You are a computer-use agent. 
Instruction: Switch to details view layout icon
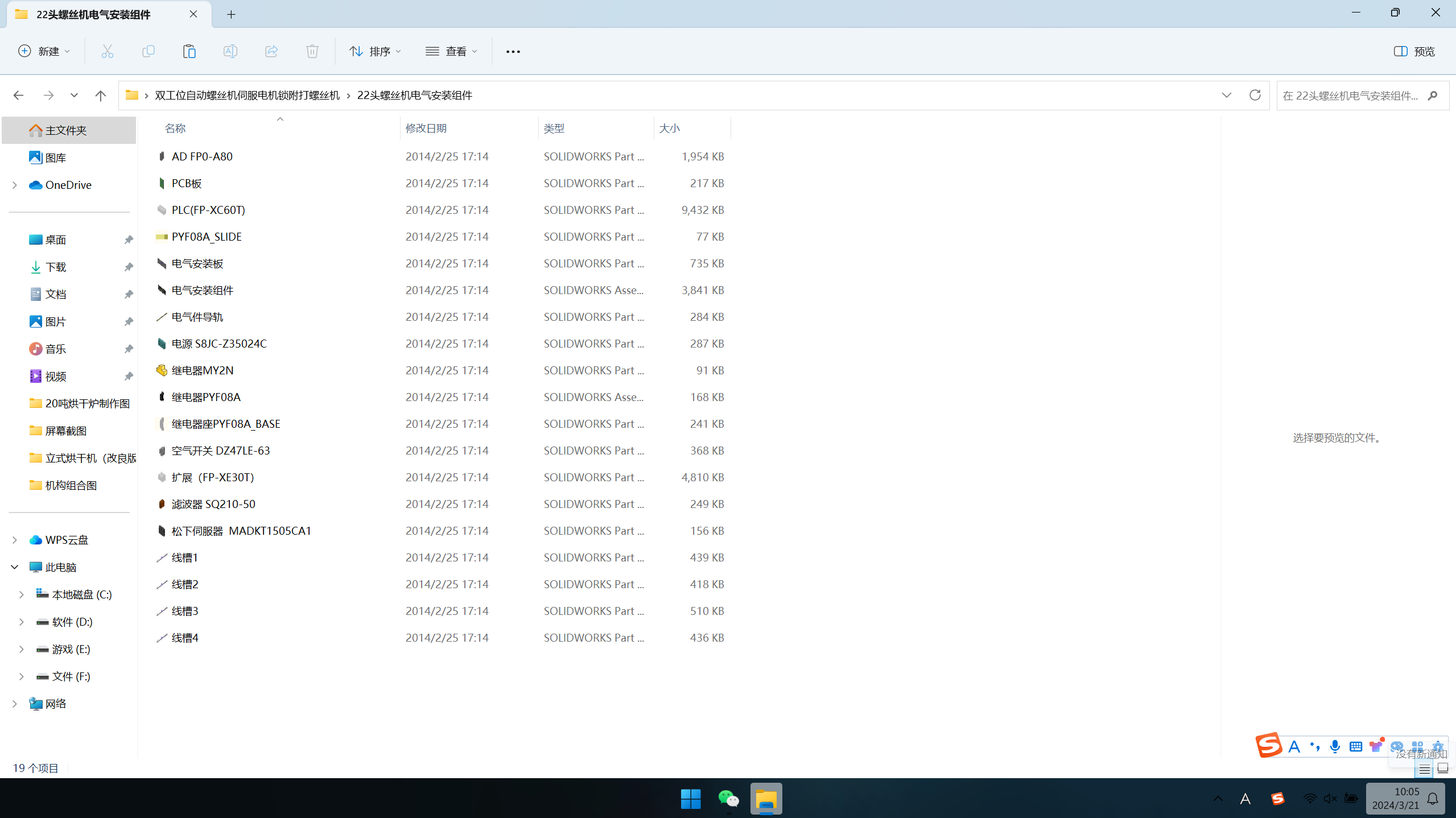click(x=1424, y=769)
